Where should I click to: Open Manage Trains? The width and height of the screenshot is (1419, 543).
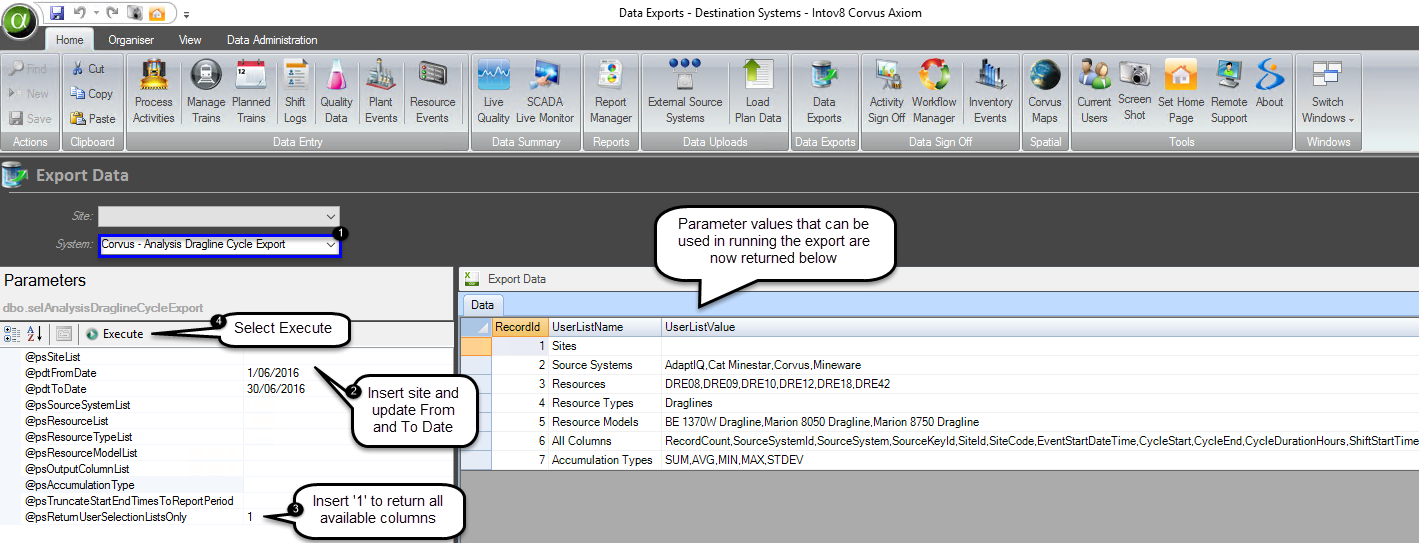[x=206, y=91]
